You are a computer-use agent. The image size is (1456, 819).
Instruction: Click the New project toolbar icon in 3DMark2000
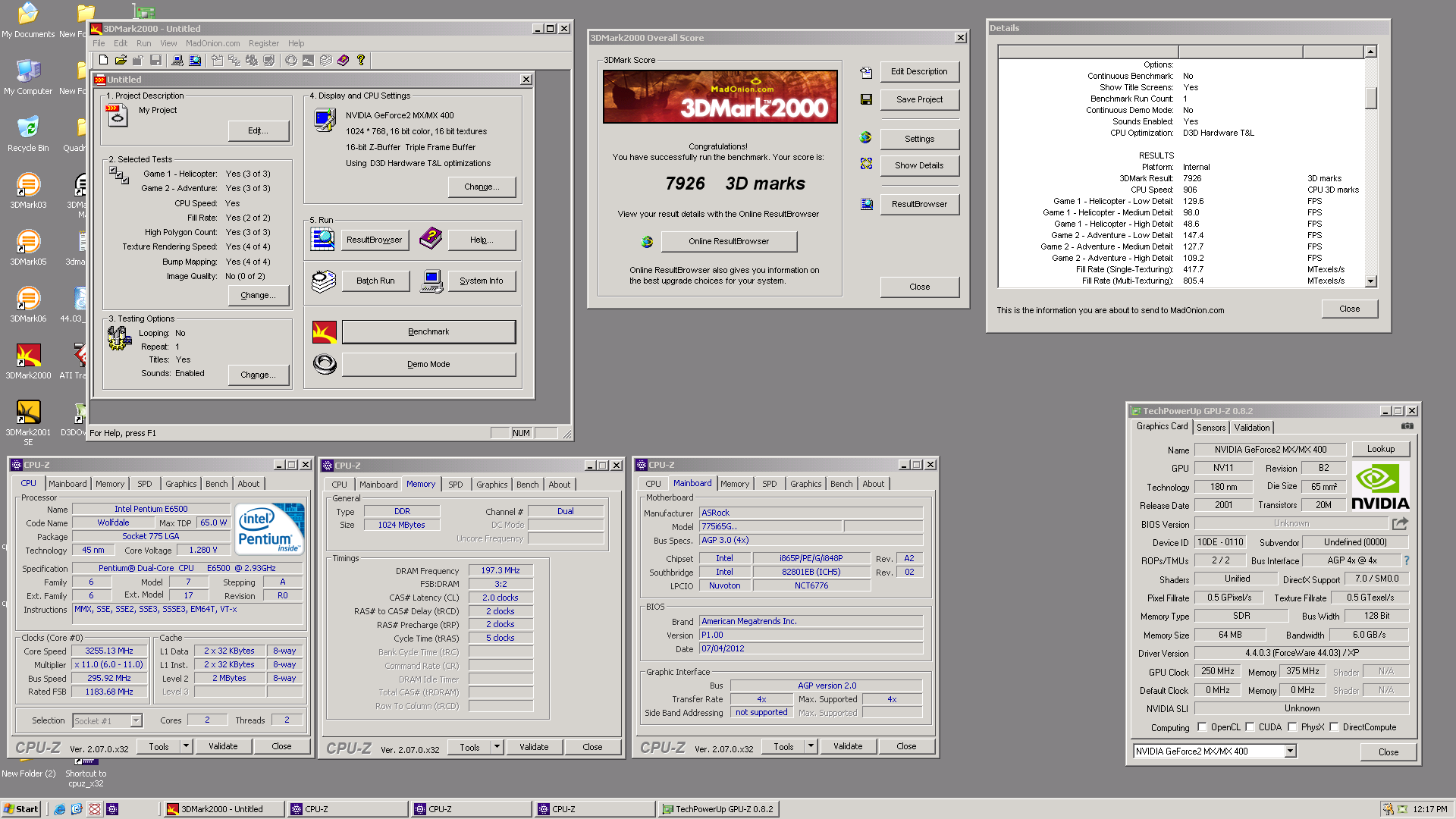point(103,60)
